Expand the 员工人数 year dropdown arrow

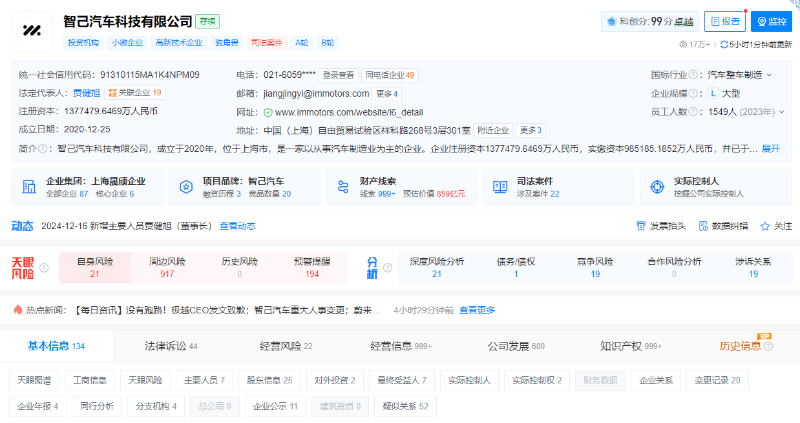click(781, 112)
